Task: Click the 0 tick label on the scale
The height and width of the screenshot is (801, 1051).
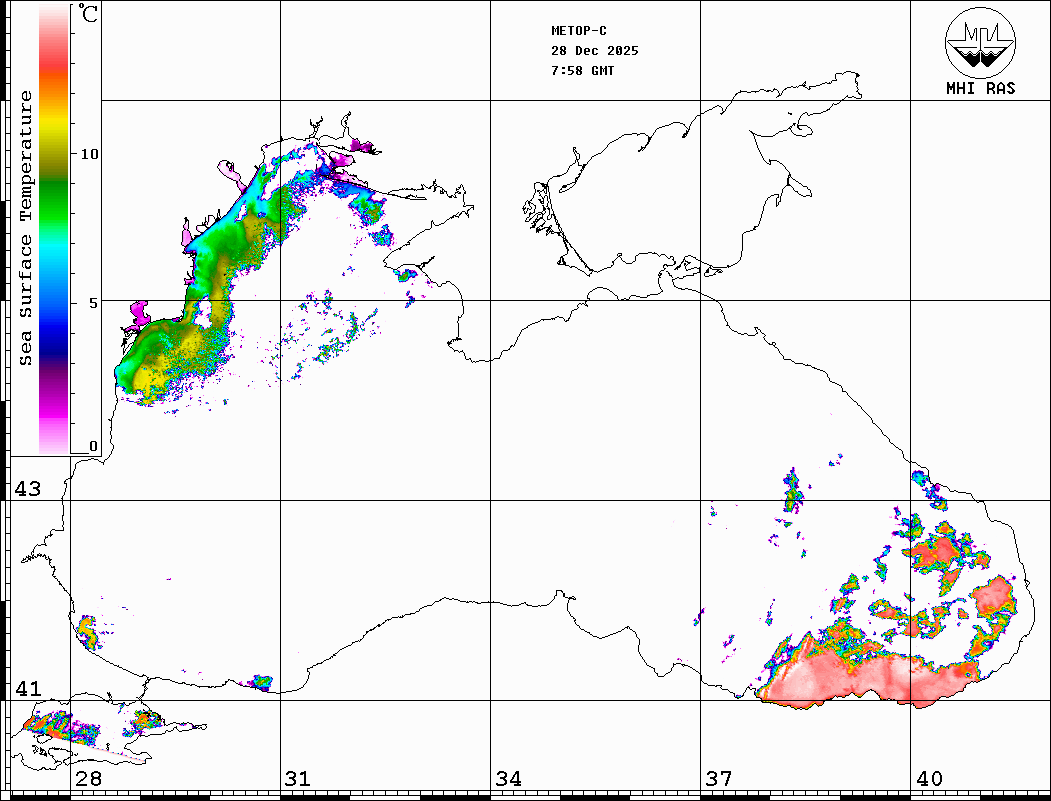Action: point(93,446)
